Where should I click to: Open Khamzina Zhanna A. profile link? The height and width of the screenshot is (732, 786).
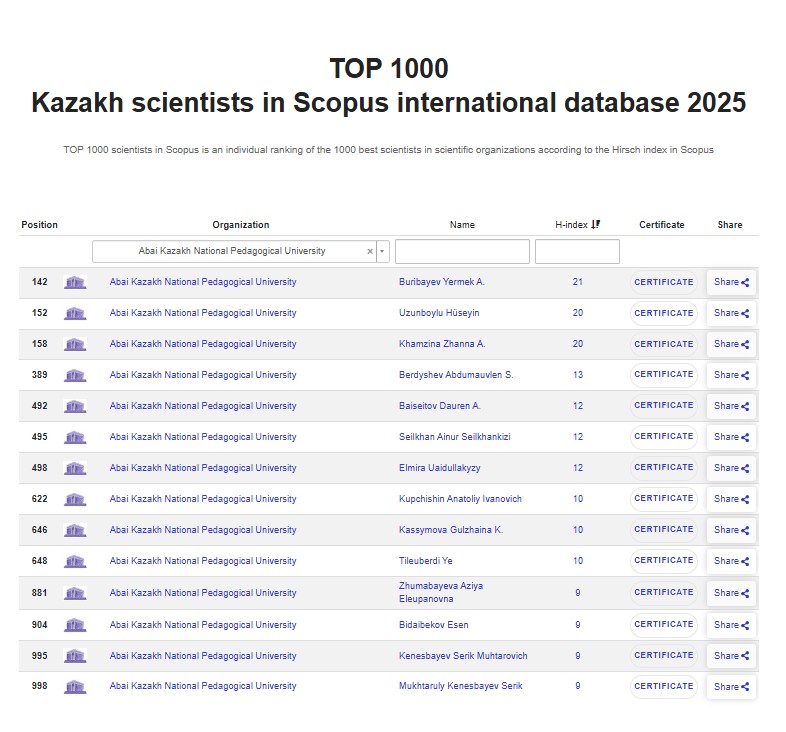click(442, 344)
